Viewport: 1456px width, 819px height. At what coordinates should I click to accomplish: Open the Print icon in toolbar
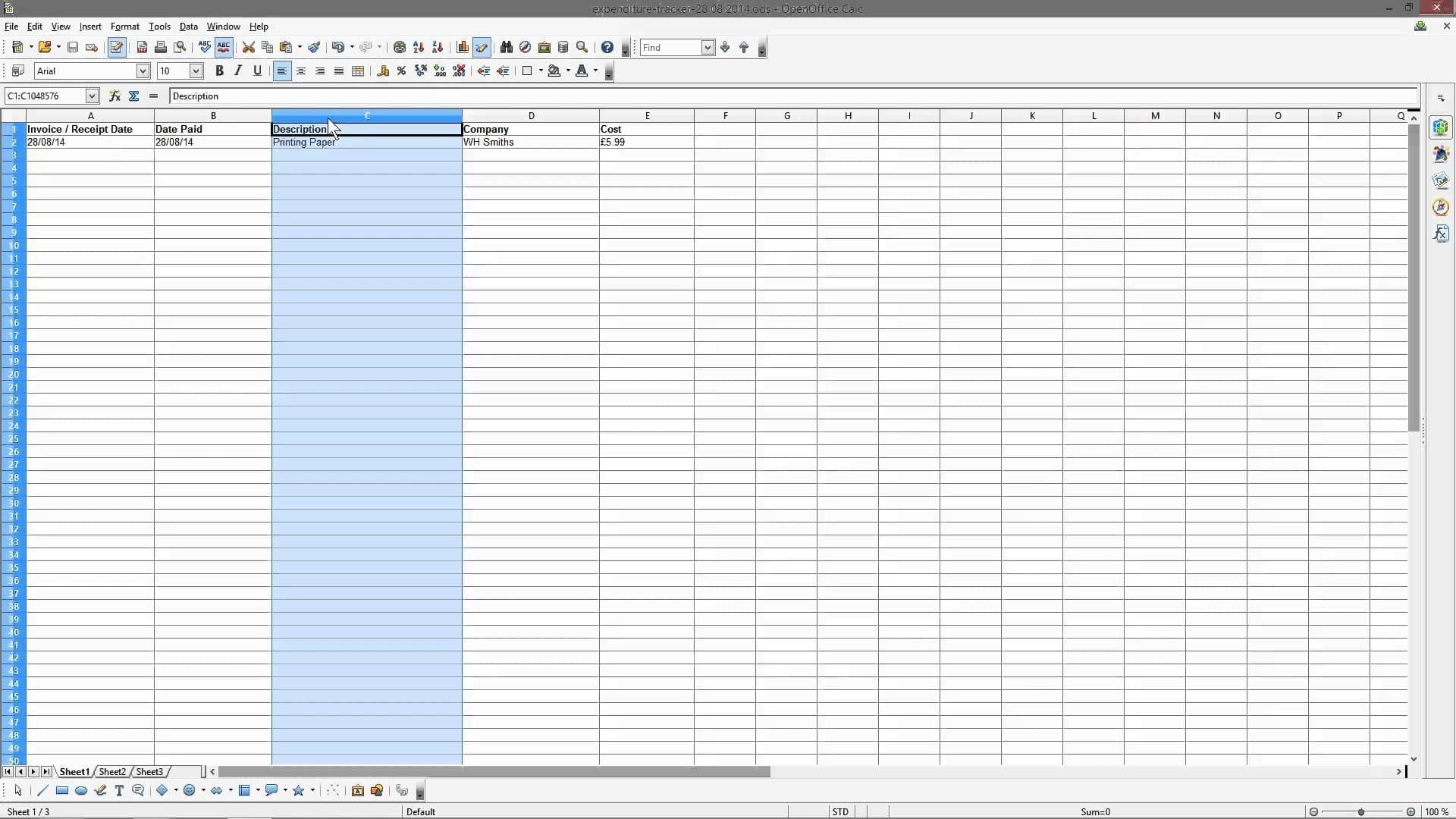pyautogui.click(x=160, y=47)
